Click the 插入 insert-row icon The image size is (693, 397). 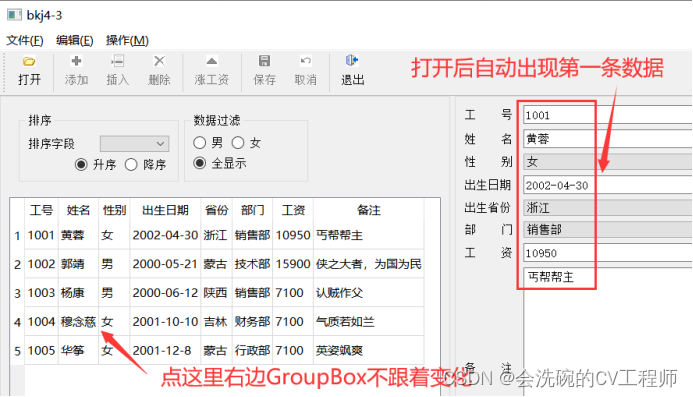(x=118, y=61)
